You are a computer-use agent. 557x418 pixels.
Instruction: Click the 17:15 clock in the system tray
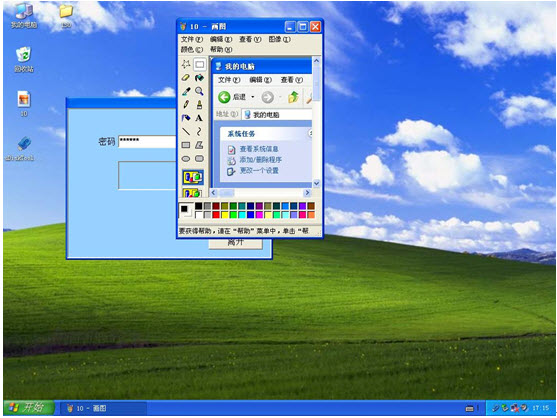(541, 408)
